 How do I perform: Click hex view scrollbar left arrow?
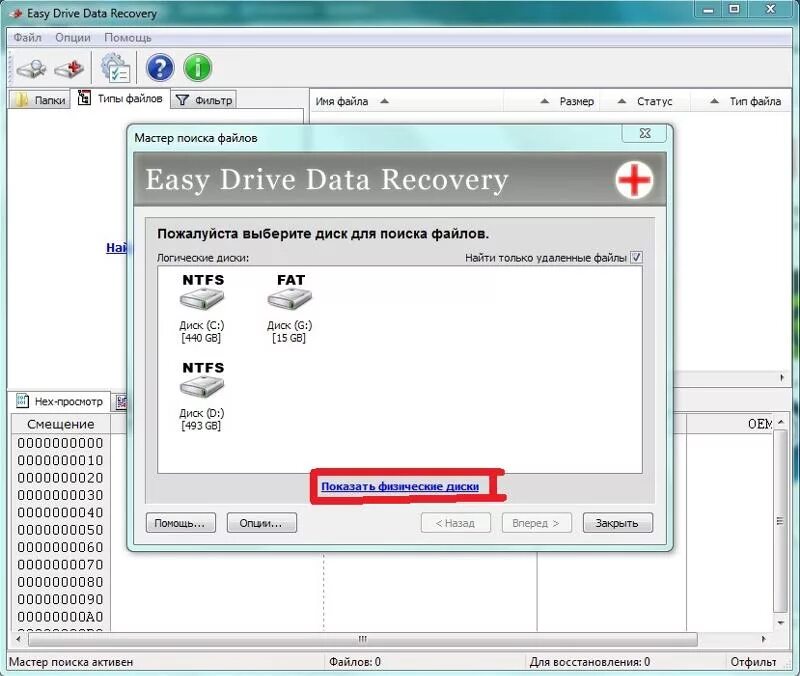pyautogui.click(x=18, y=639)
